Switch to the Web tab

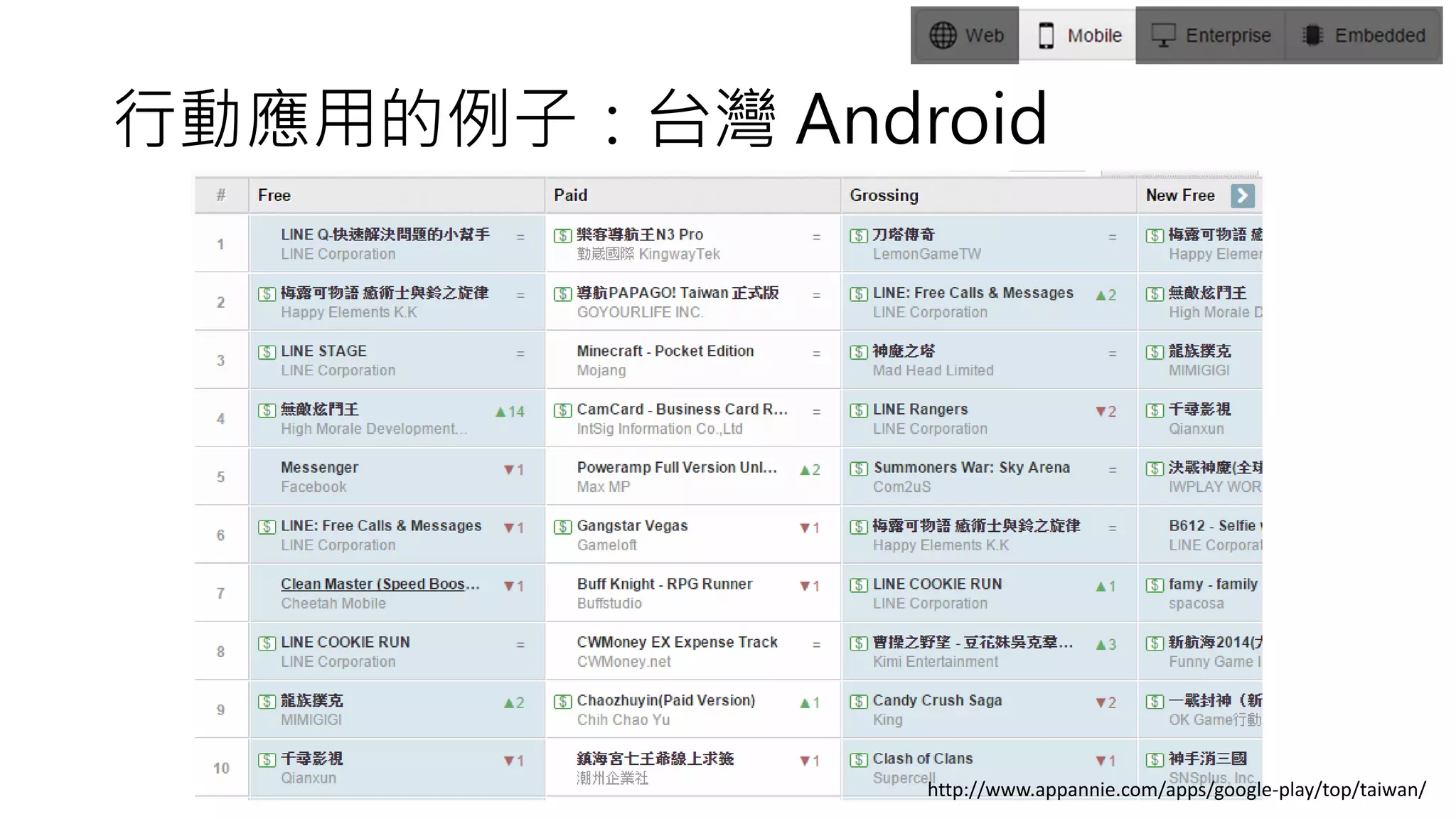(965, 36)
